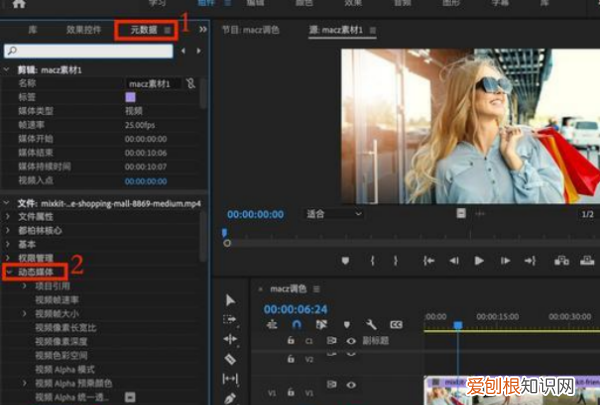Select the Slip tool

pyautogui.click(x=230, y=379)
